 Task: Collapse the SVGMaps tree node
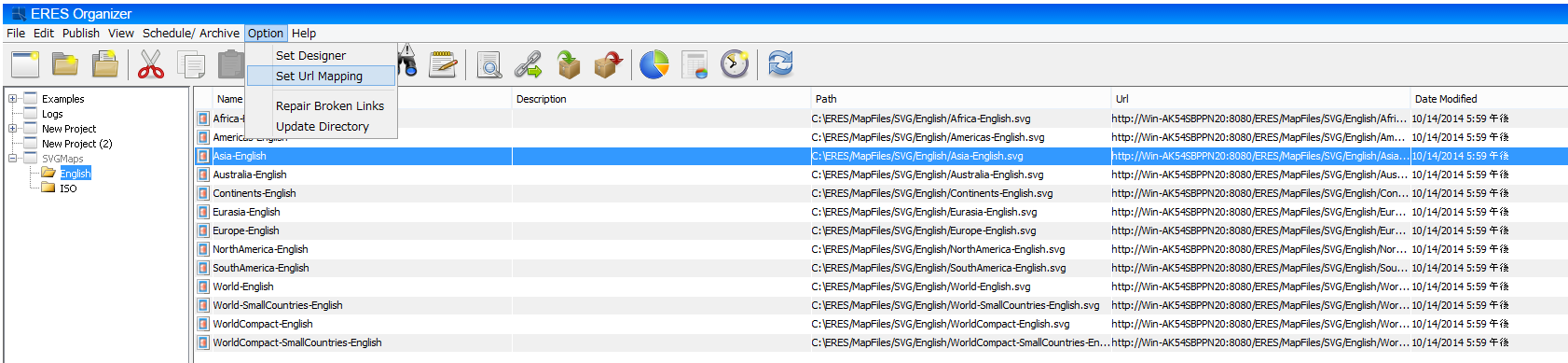coord(13,159)
